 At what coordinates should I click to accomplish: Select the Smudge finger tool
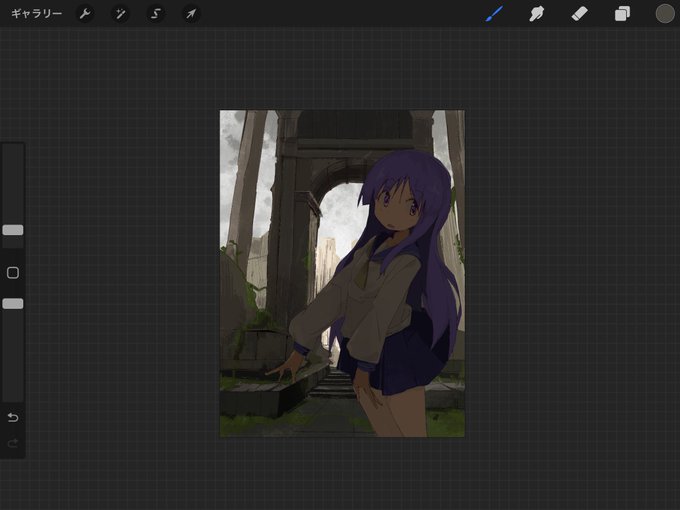point(537,14)
